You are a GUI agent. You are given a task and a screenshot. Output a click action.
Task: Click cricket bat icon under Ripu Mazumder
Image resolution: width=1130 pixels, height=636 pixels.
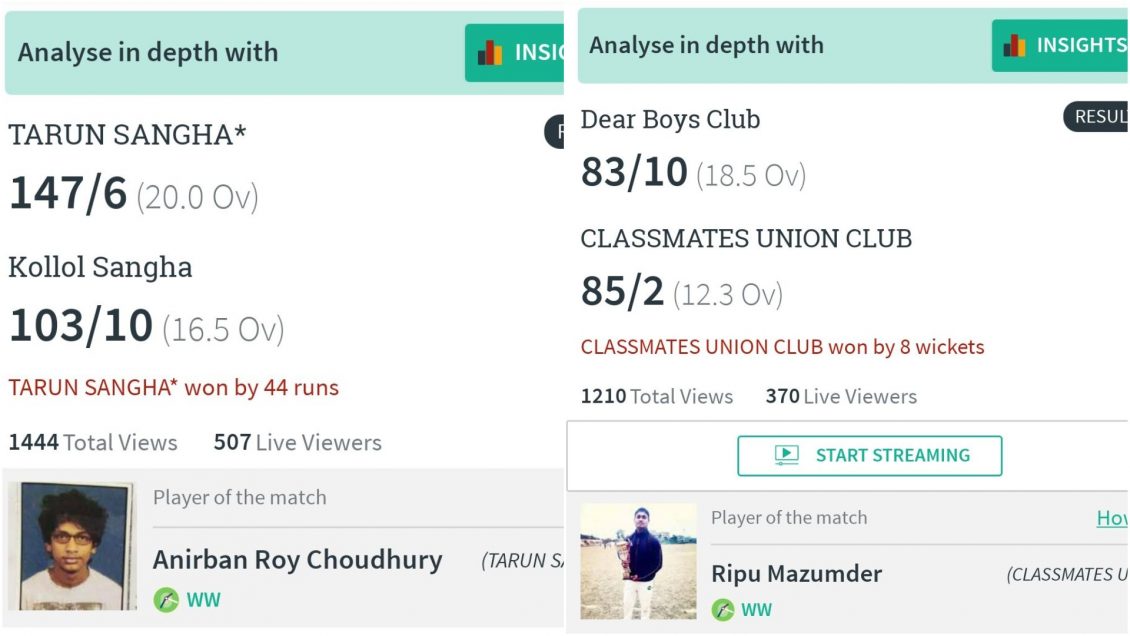click(x=723, y=609)
